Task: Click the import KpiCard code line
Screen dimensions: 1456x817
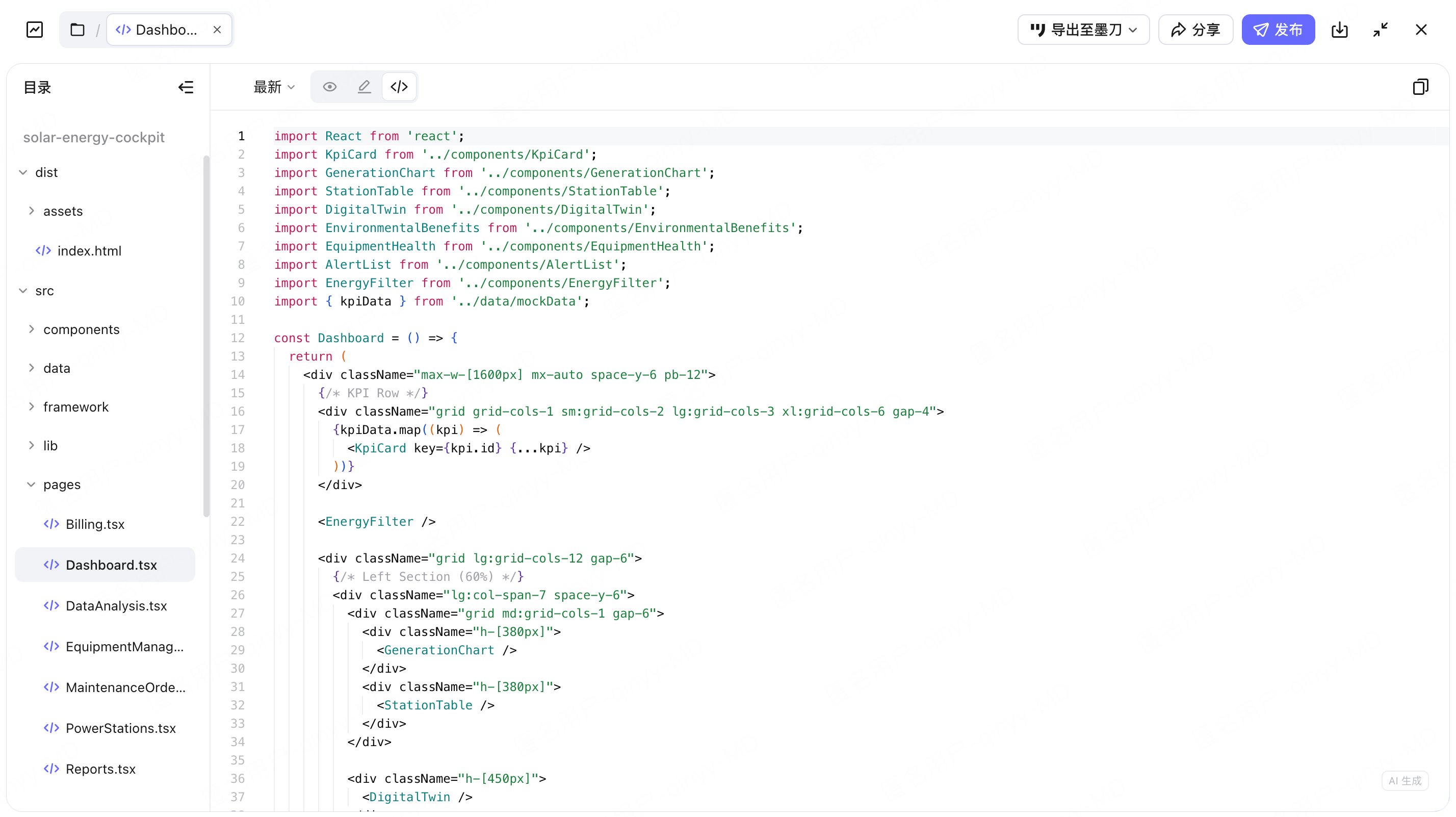Action: click(435, 155)
